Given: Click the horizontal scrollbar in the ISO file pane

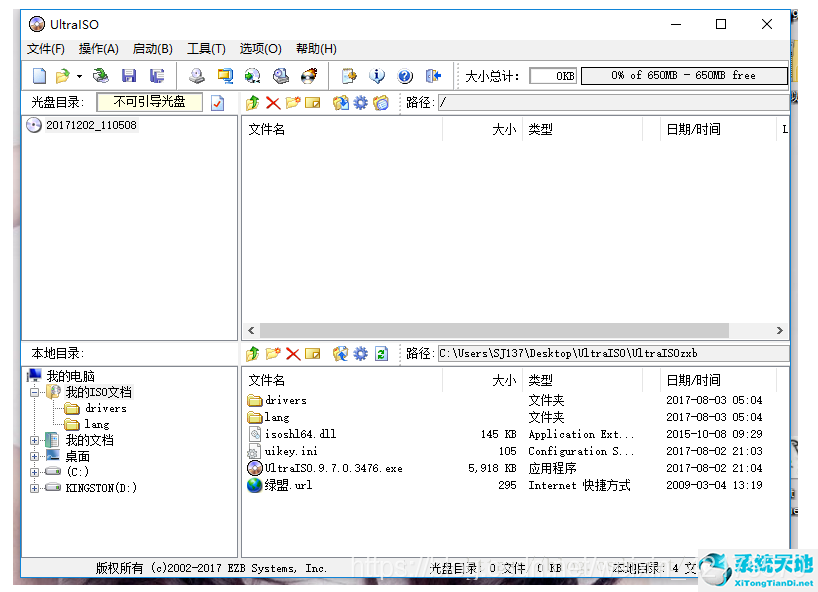Looking at the screenshot, I should pyautogui.click(x=514, y=331).
